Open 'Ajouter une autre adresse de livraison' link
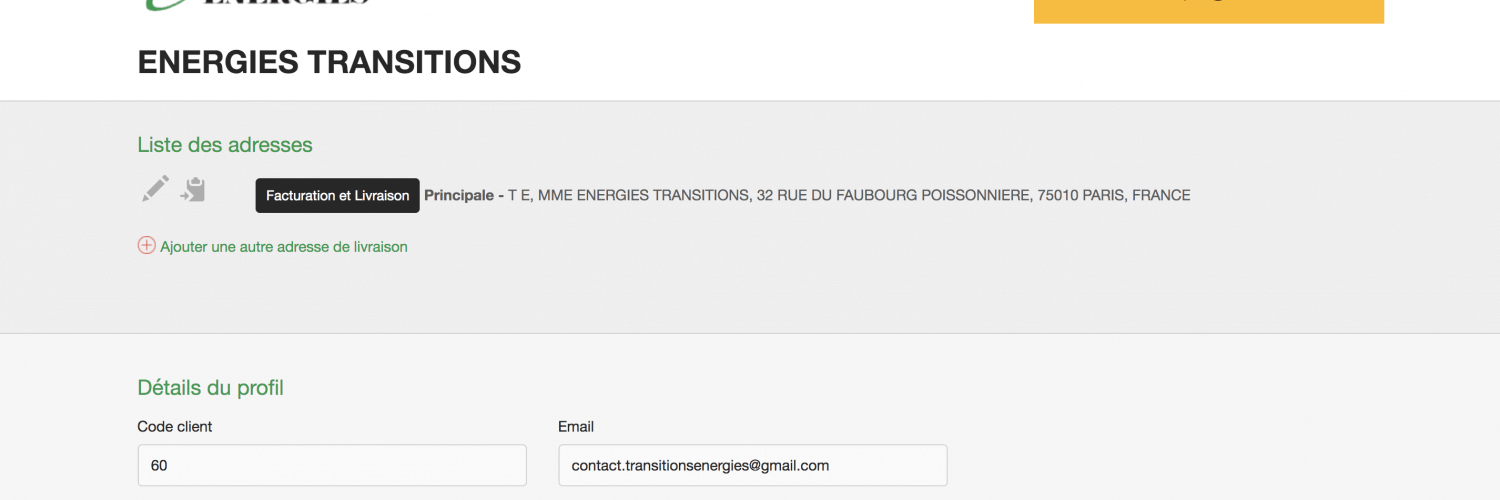The image size is (1500, 500). tap(284, 246)
